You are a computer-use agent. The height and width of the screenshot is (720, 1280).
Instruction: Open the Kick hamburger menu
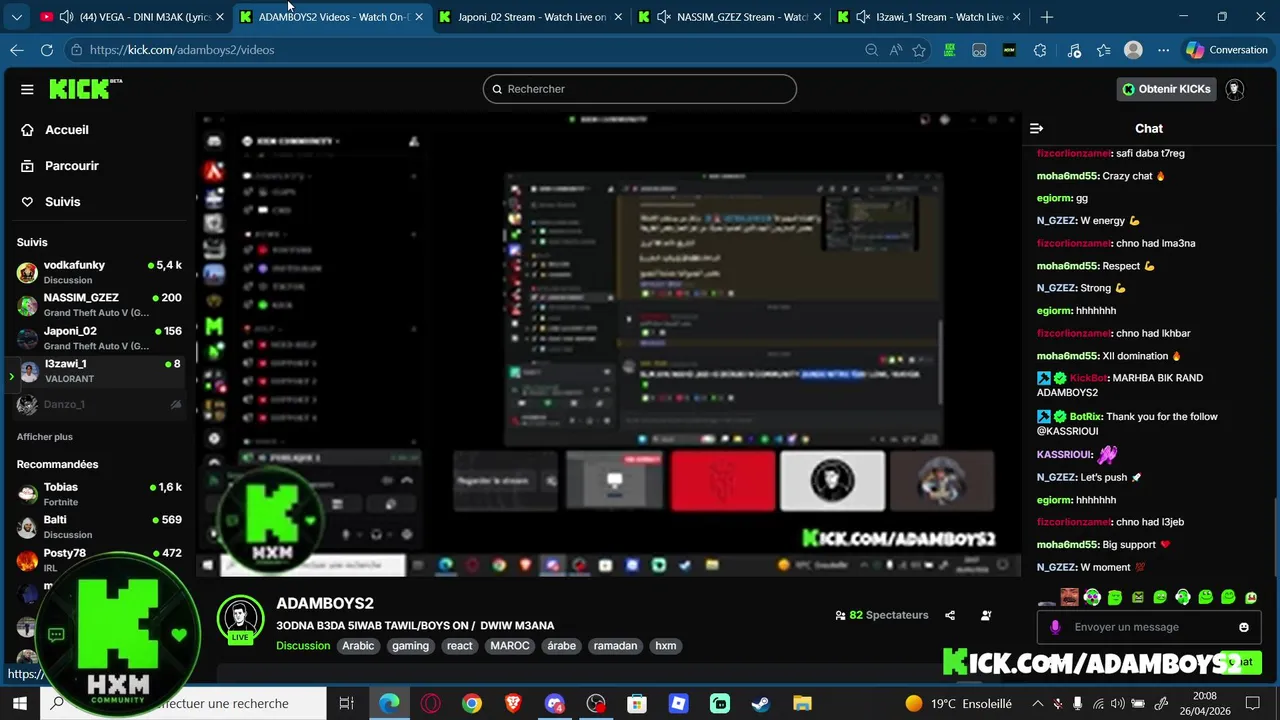27,89
